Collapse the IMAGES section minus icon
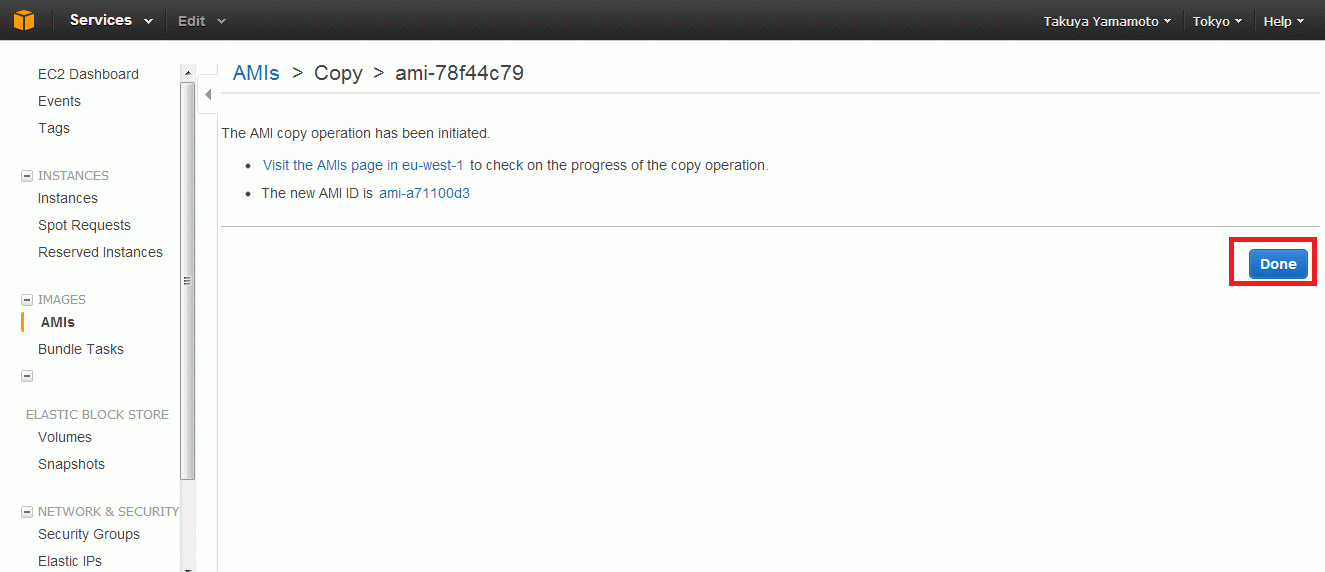1325x572 pixels. coord(27,300)
